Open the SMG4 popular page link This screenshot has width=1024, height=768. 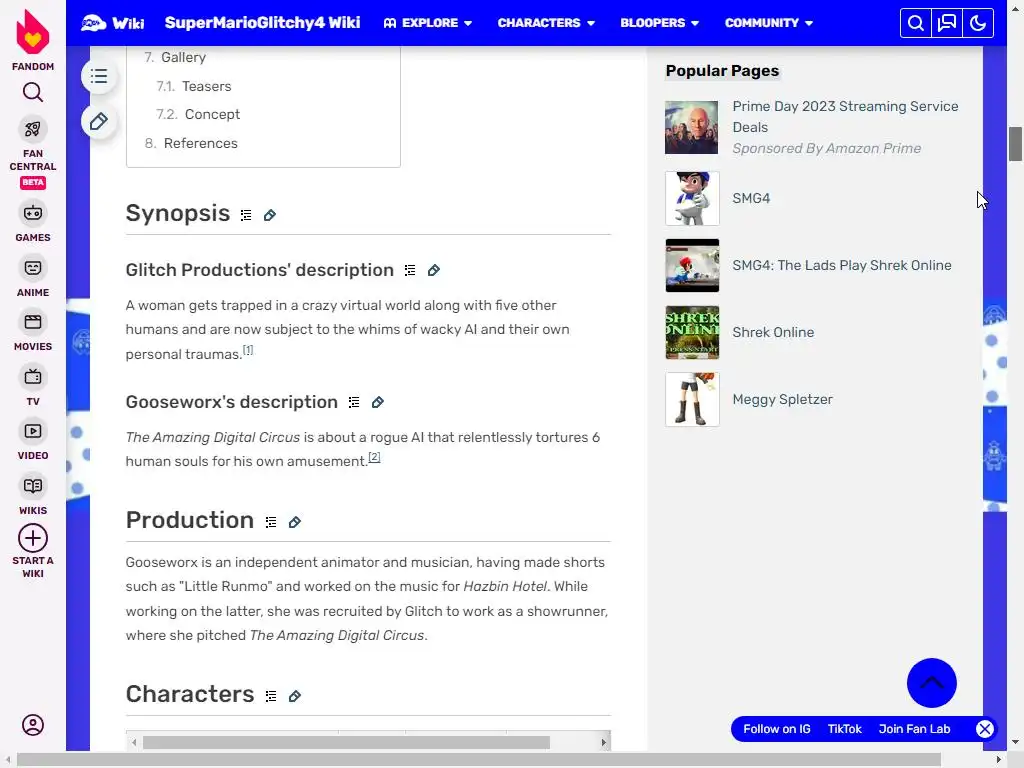click(x=751, y=198)
